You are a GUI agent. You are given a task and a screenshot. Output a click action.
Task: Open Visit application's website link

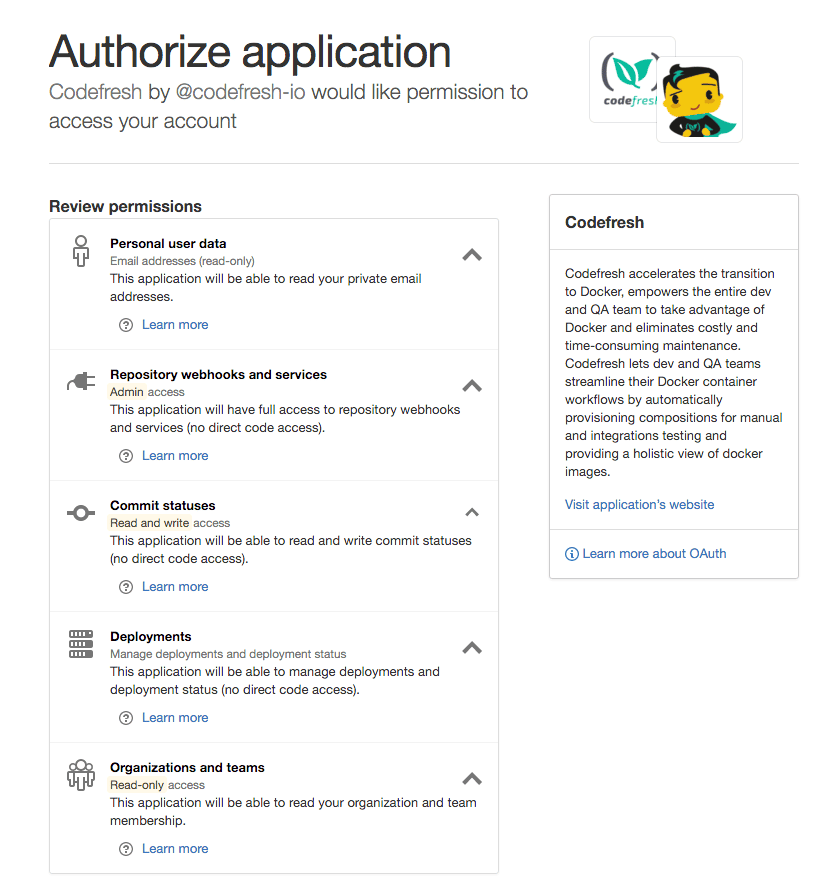[x=639, y=504]
